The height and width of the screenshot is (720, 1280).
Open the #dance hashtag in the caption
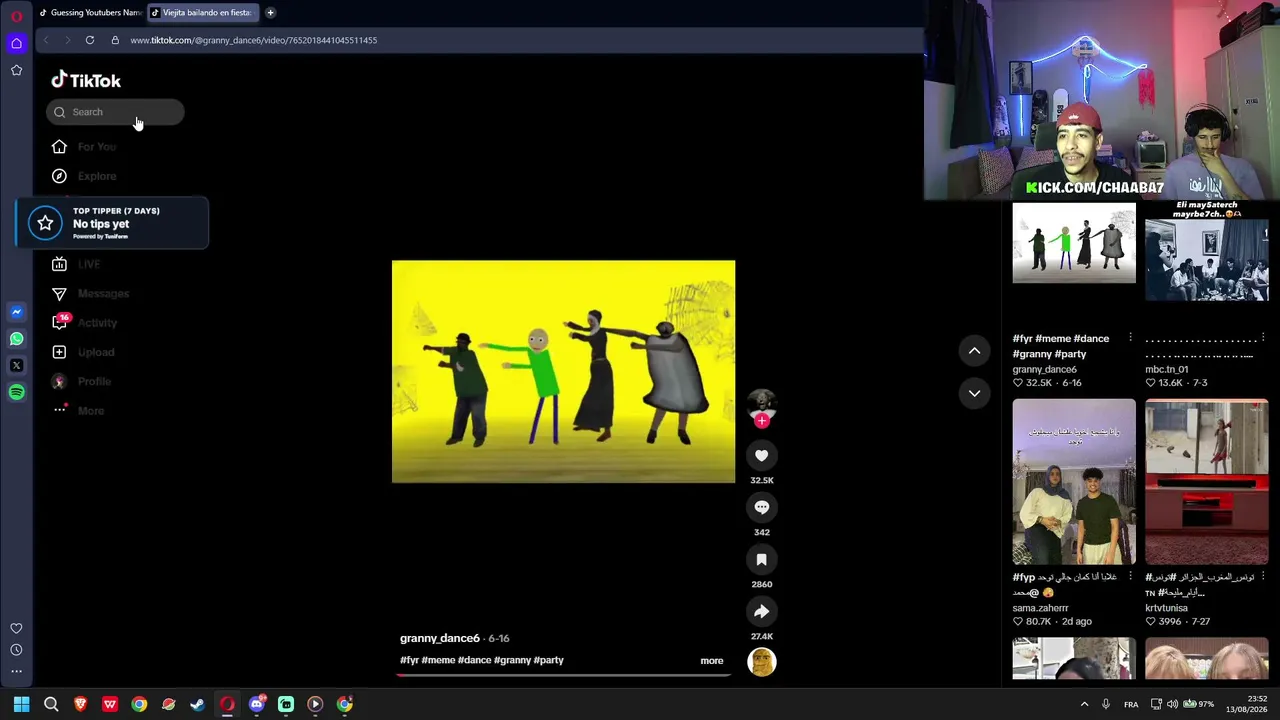pyautogui.click(x=474, y=660)
